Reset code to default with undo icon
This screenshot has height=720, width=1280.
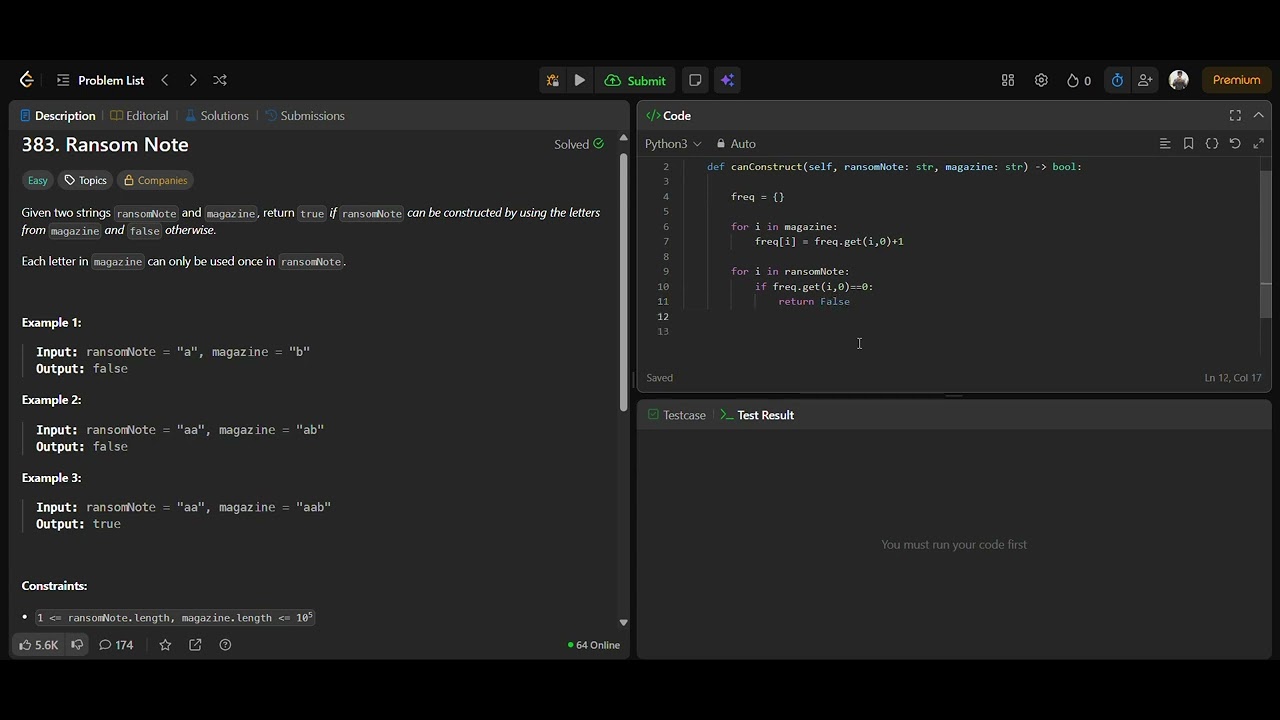(1235, 144)
